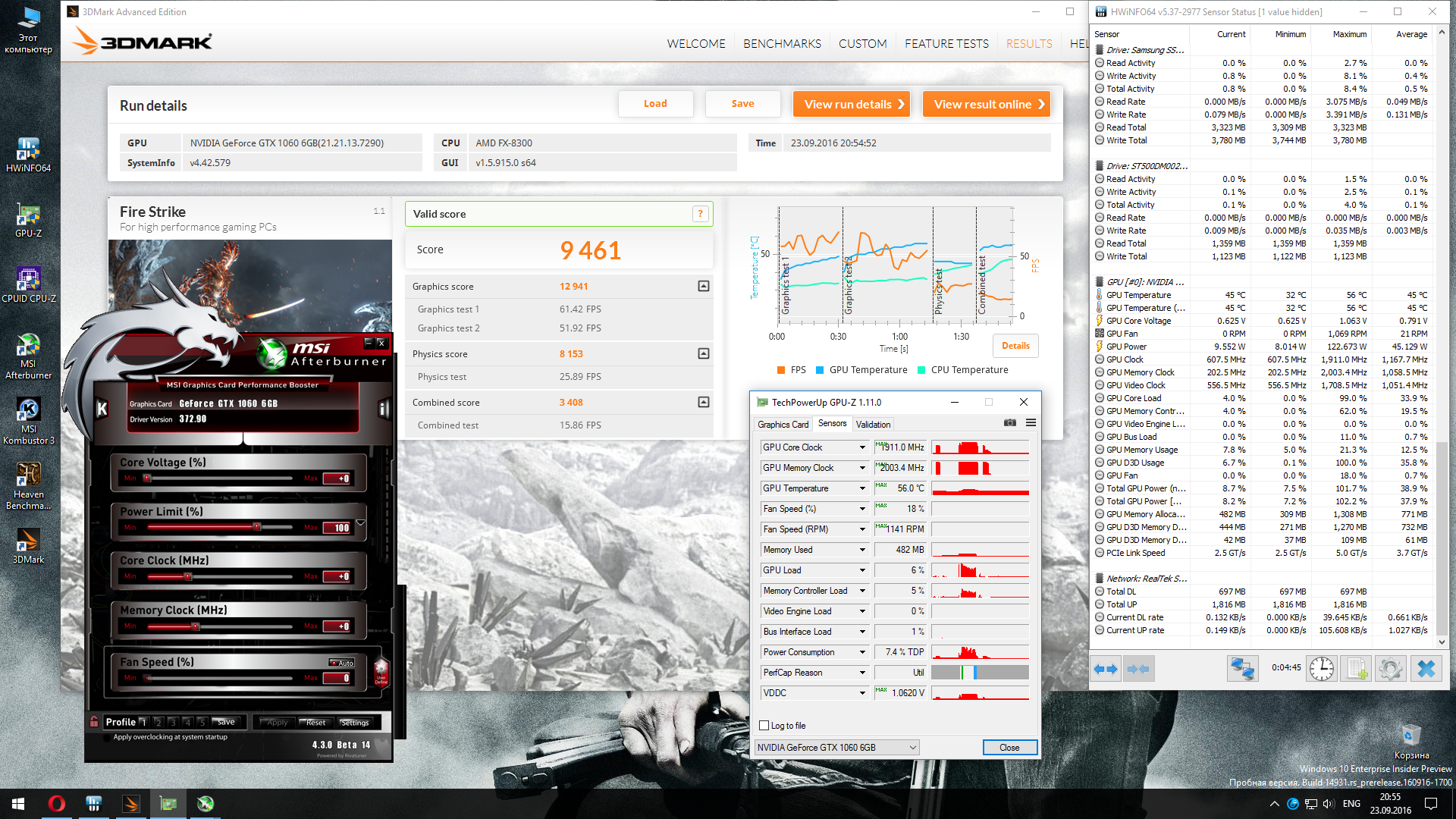Select Afterburner profile slot 1
This screenshot has height=819, width=1456.
pyautogui.click(x=143, y=723)
